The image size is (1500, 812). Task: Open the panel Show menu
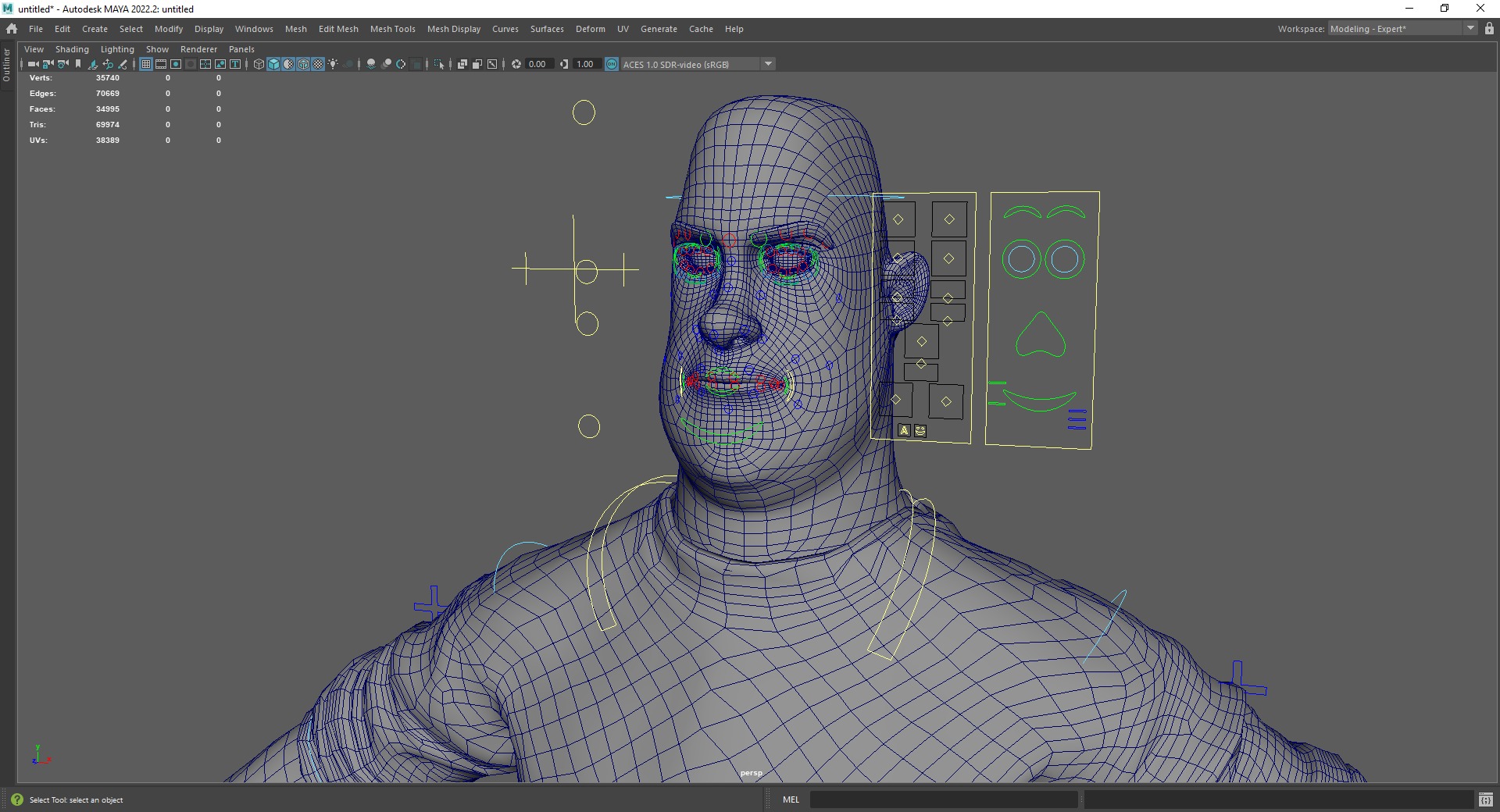pos(157,49)
